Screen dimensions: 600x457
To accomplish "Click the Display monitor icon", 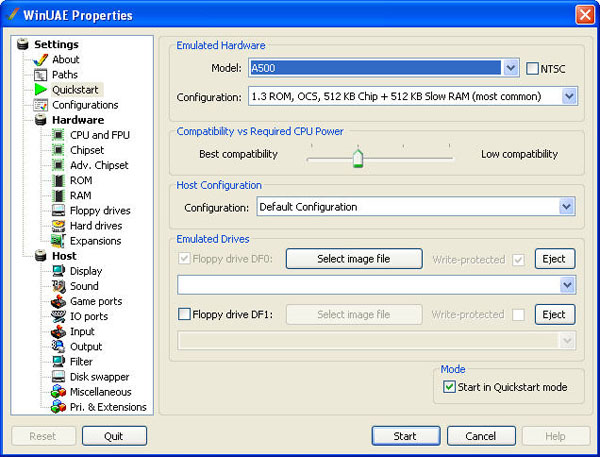I will (x=58, y=271).
